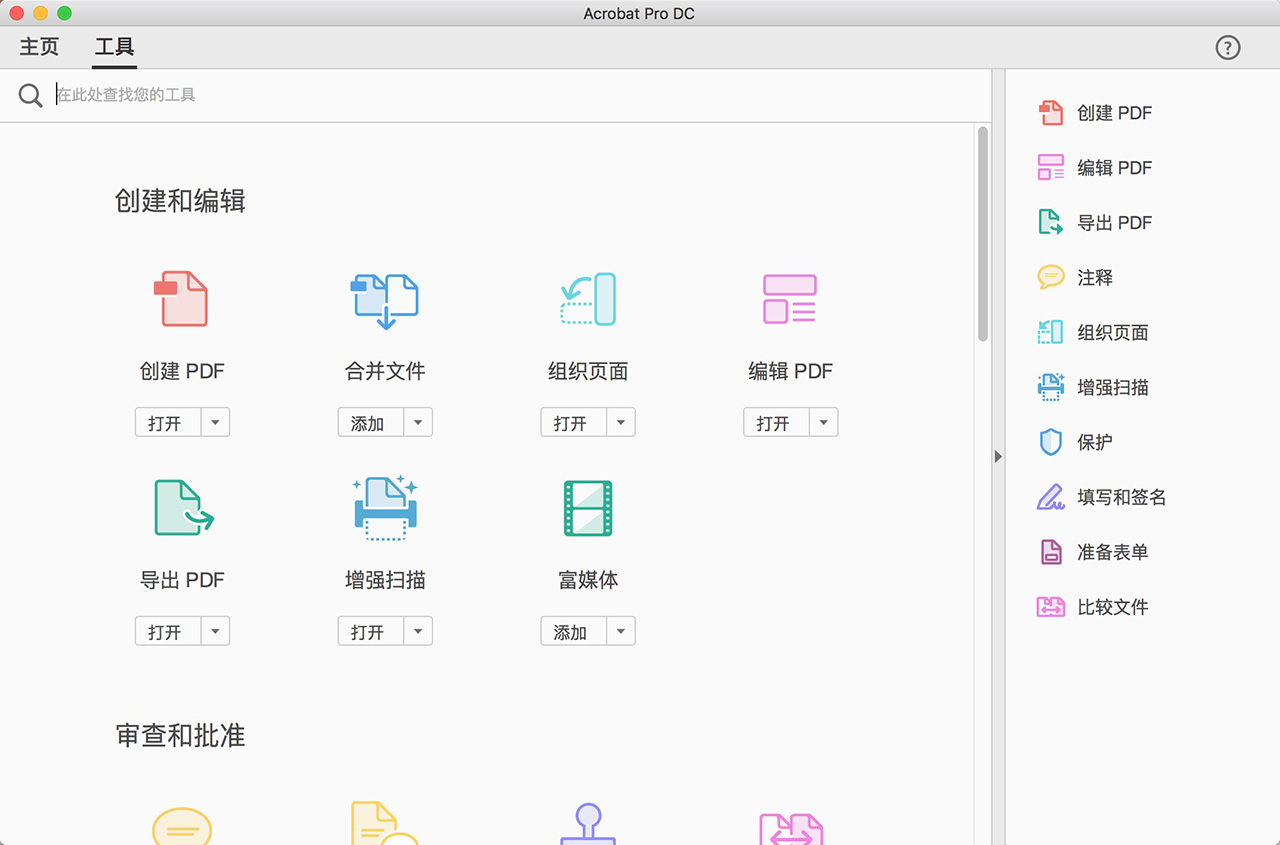
Task: Click the 编辑 PDF icon in right sidebar
Action: pos(1051,167)
